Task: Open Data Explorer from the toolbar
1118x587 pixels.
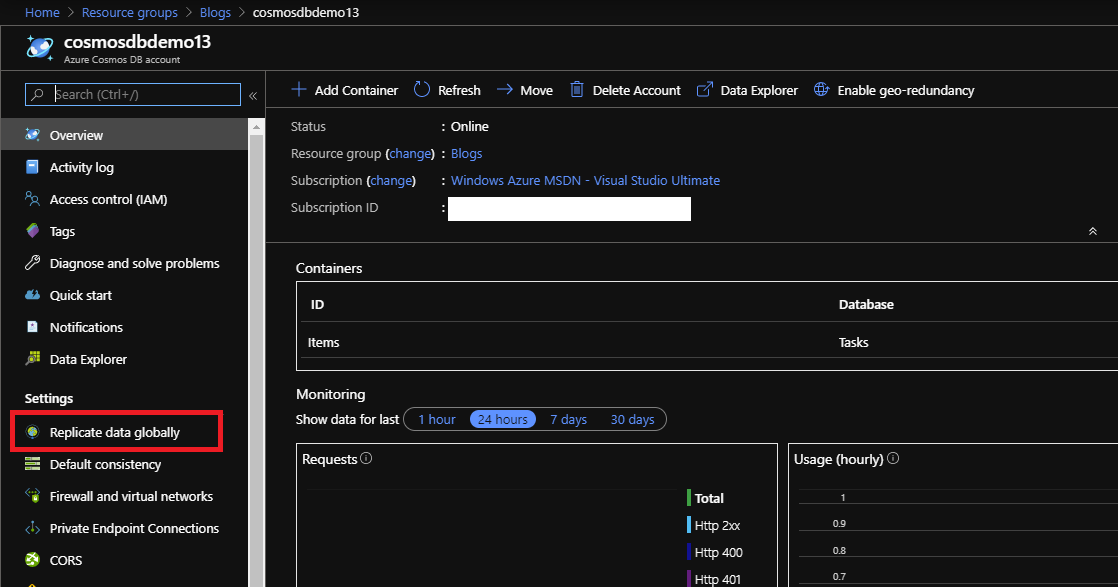Action: (x=704, y=89)
